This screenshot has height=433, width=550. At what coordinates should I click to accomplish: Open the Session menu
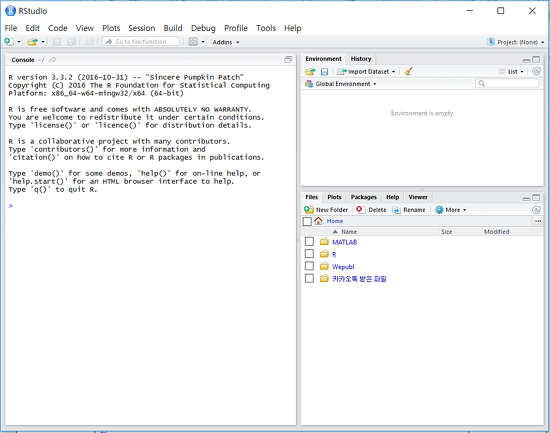[141, 28]
